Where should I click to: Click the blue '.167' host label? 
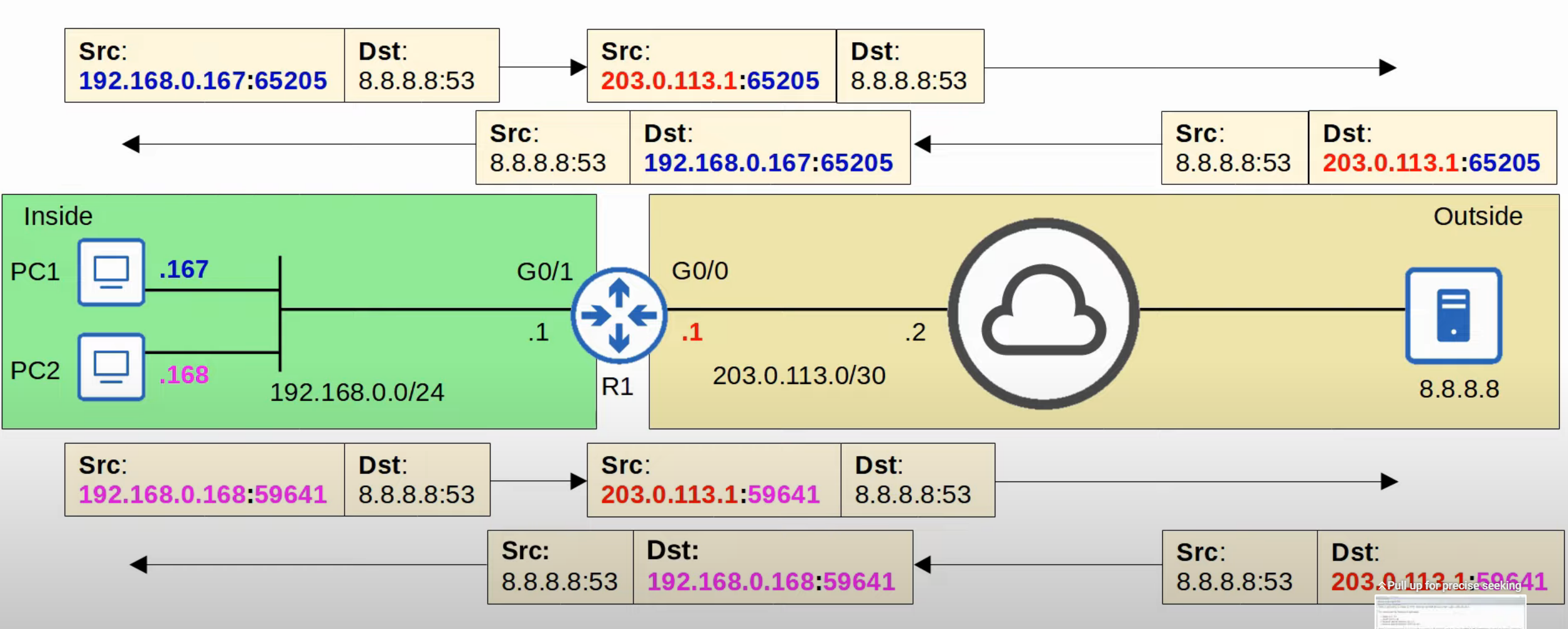pos(184,270)
